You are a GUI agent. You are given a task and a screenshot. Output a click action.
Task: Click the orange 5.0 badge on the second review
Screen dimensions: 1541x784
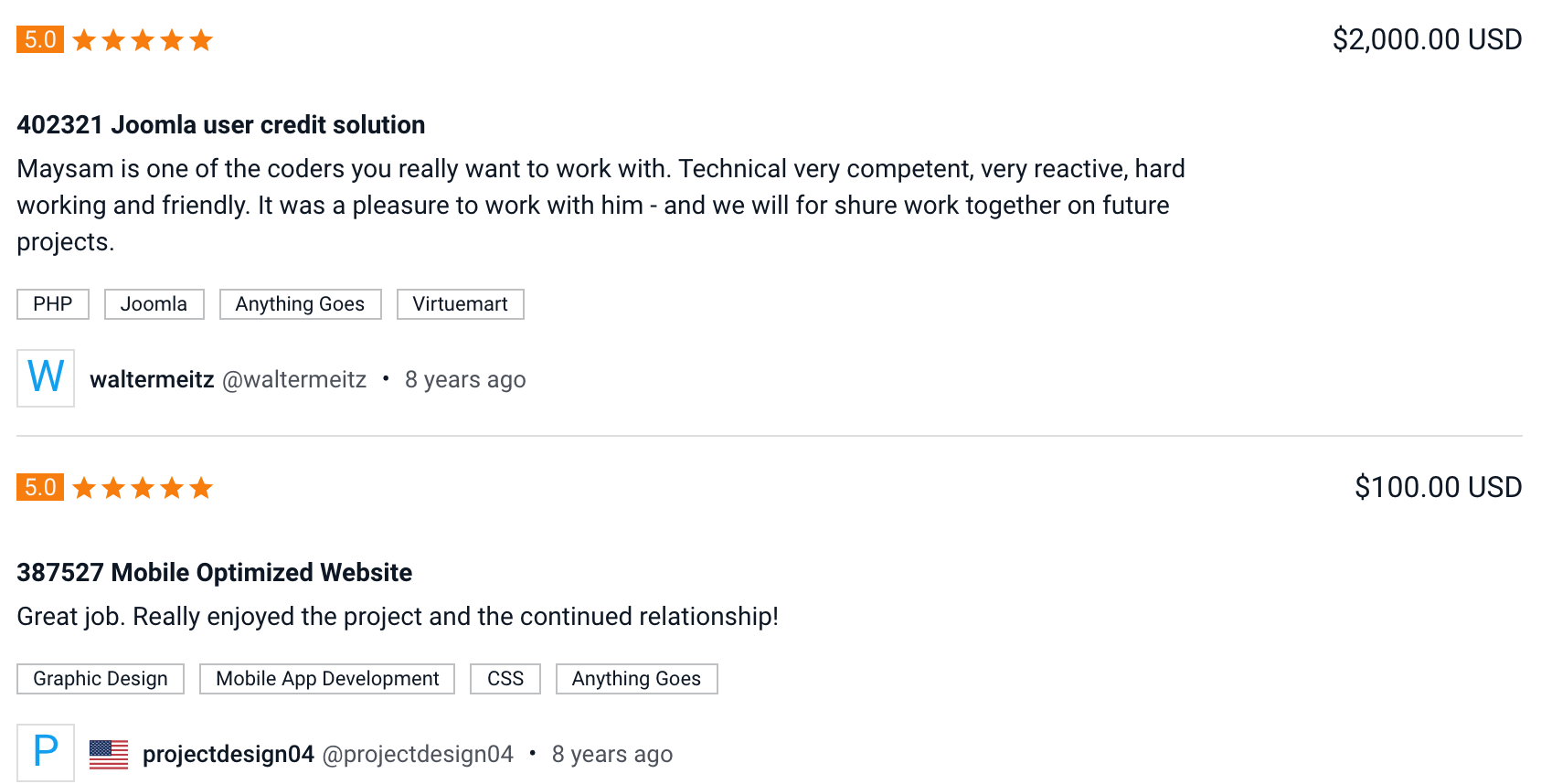pyautogui.click(x=40, y=488)
